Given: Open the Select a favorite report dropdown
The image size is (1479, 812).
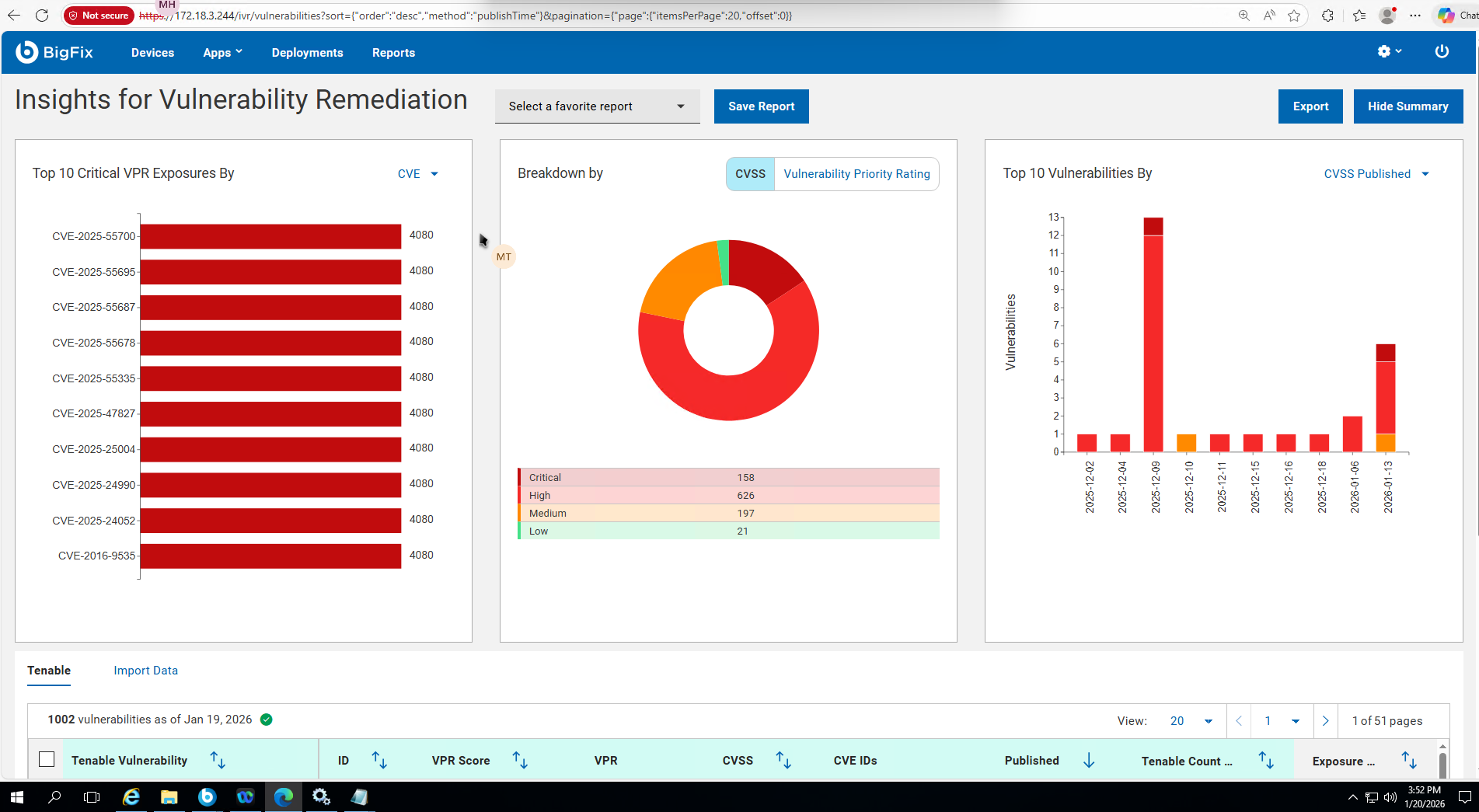Looking at the screenshot, I should 597,106.
